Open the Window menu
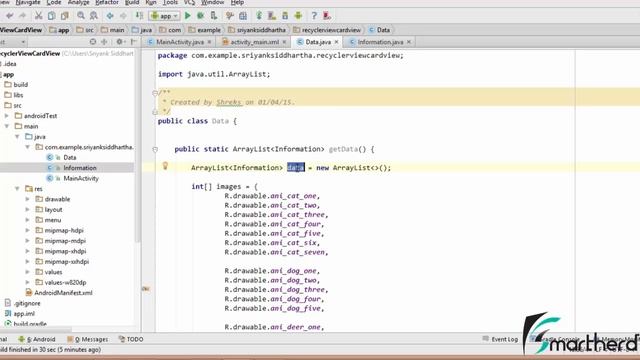The width and height of the screenshot is (640, 360). coord(213,2)
